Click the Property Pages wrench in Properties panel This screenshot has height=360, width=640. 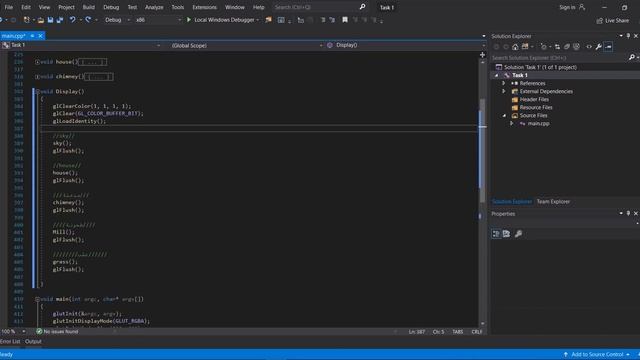pyautogui.click(x=518, y=233)
